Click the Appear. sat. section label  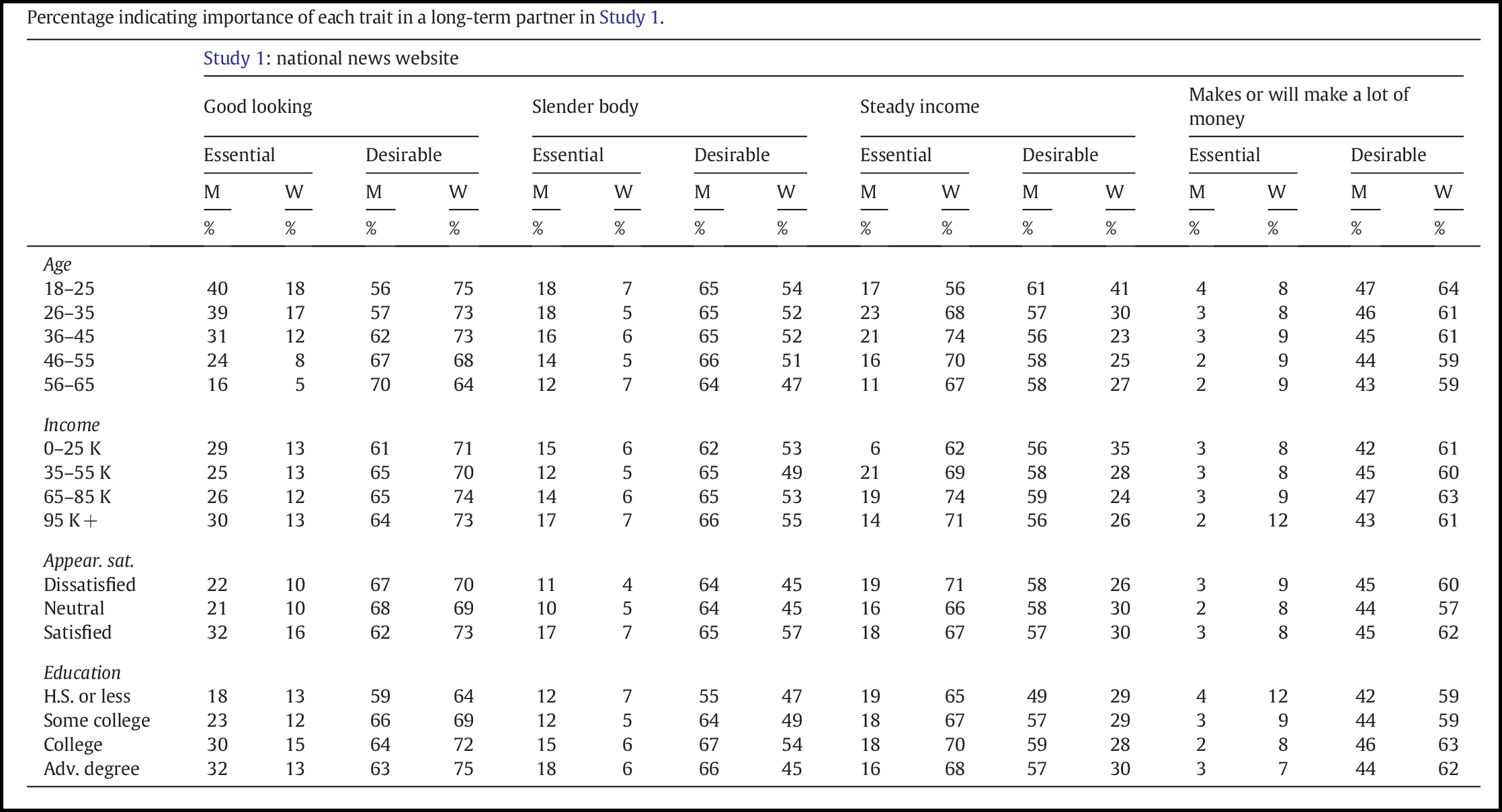tap(89, 561)
